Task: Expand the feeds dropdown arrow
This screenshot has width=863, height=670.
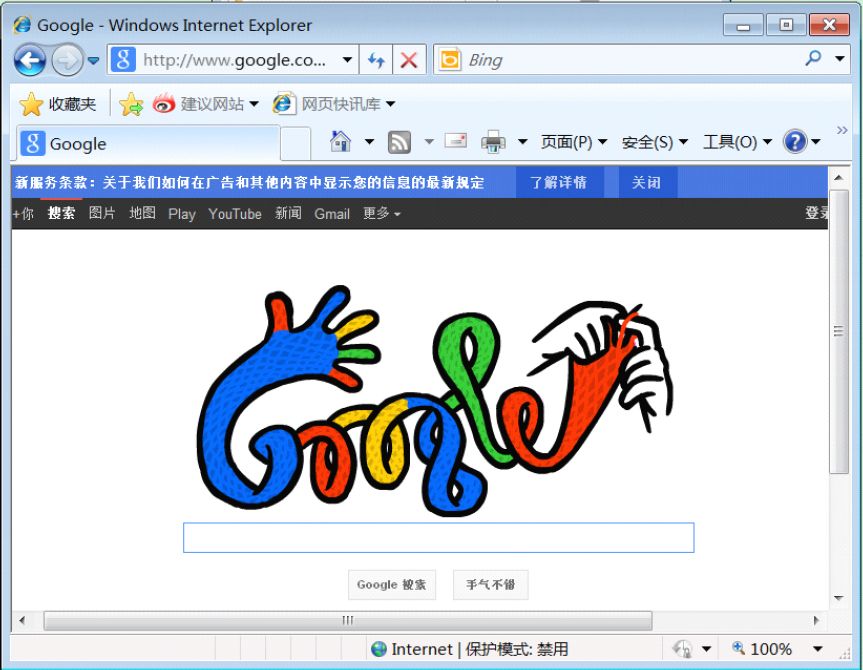Action: click(x=429, y=142)
